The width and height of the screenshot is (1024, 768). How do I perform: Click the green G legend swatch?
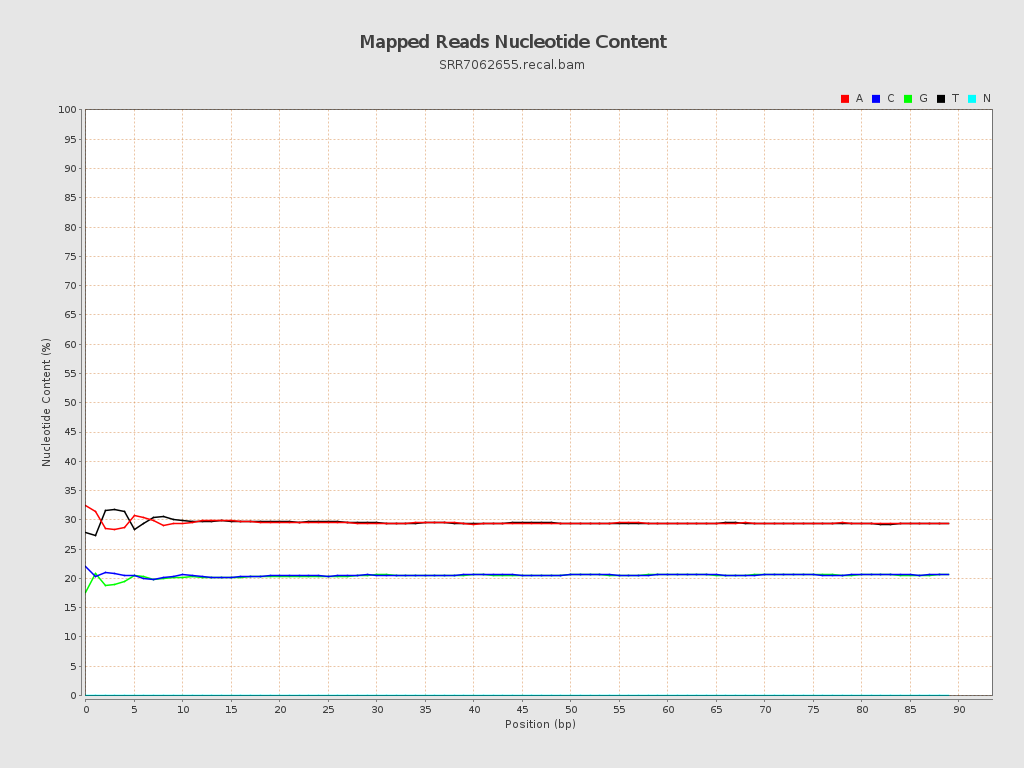908,99
